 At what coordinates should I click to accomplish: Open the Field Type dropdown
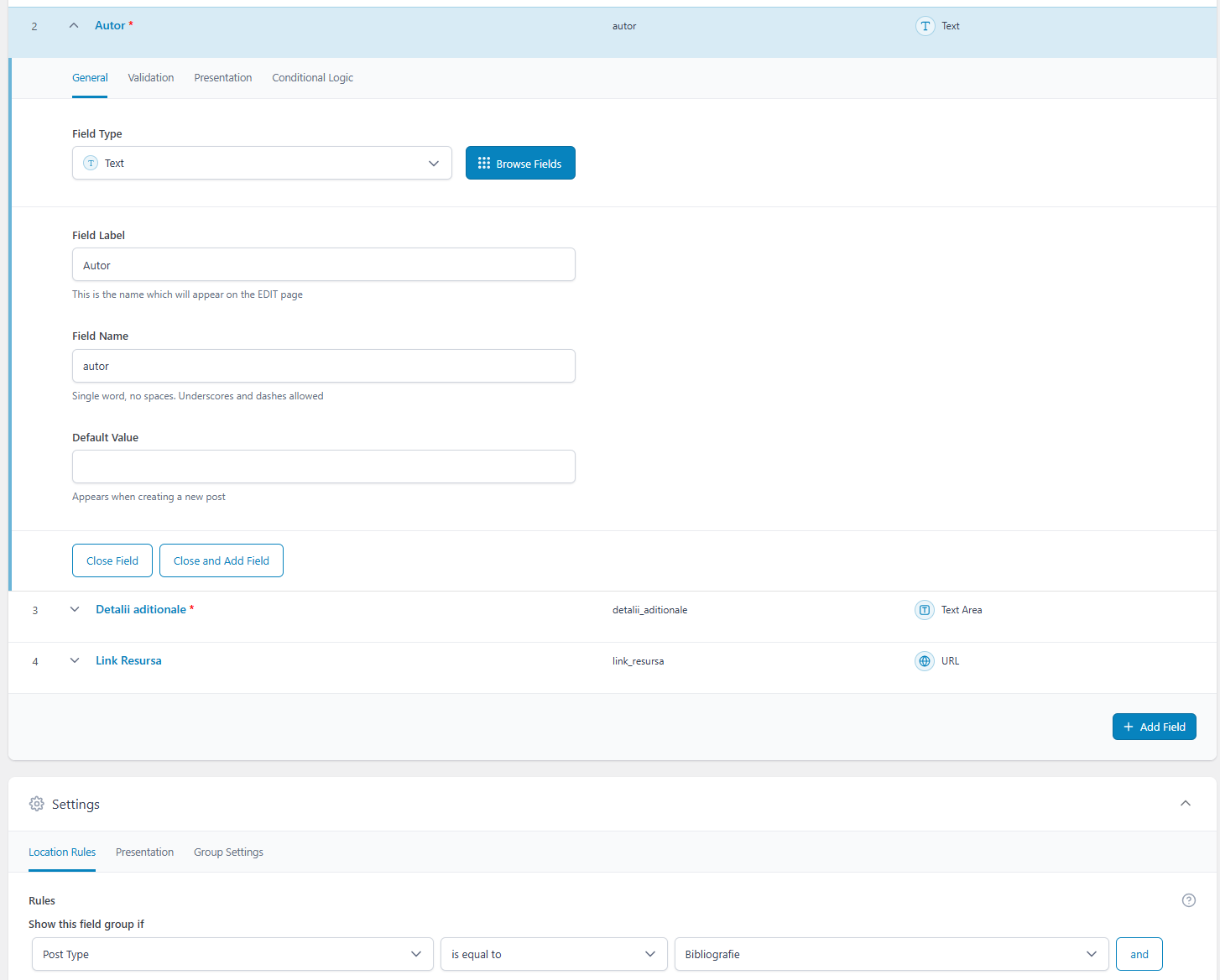coord(262,164)
